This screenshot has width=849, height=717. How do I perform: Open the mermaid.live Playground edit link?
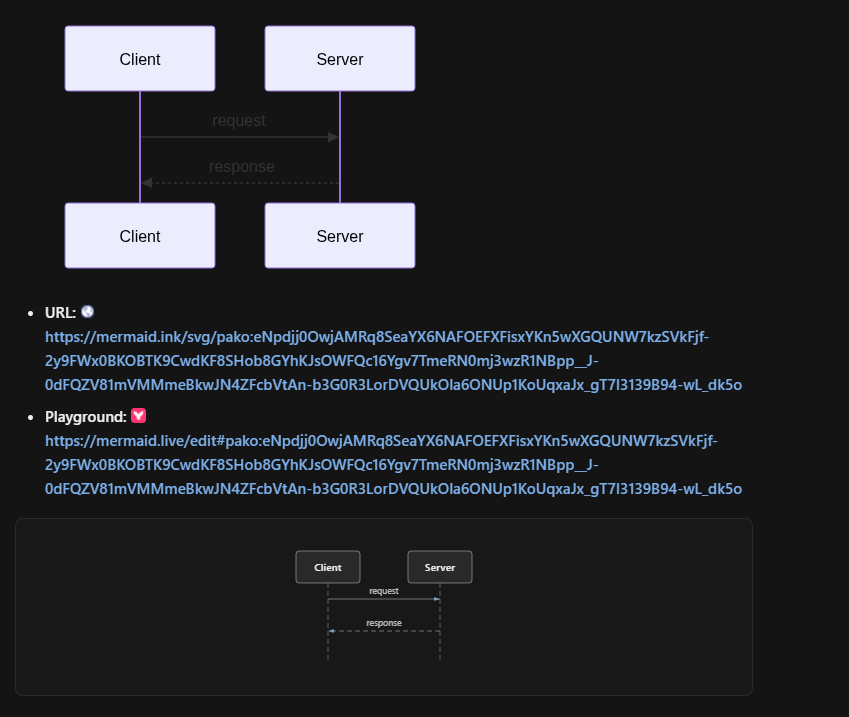click(393, 465)
